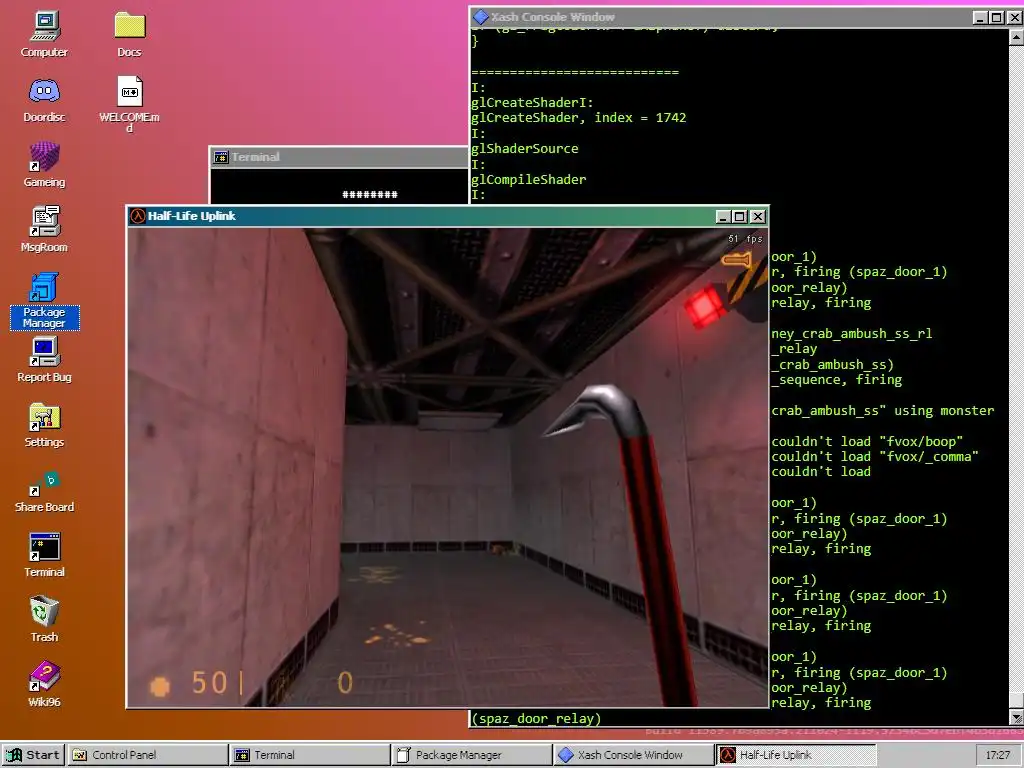
Task: Minimize the Xash Console Window
Action: click(x=980, y=18)
